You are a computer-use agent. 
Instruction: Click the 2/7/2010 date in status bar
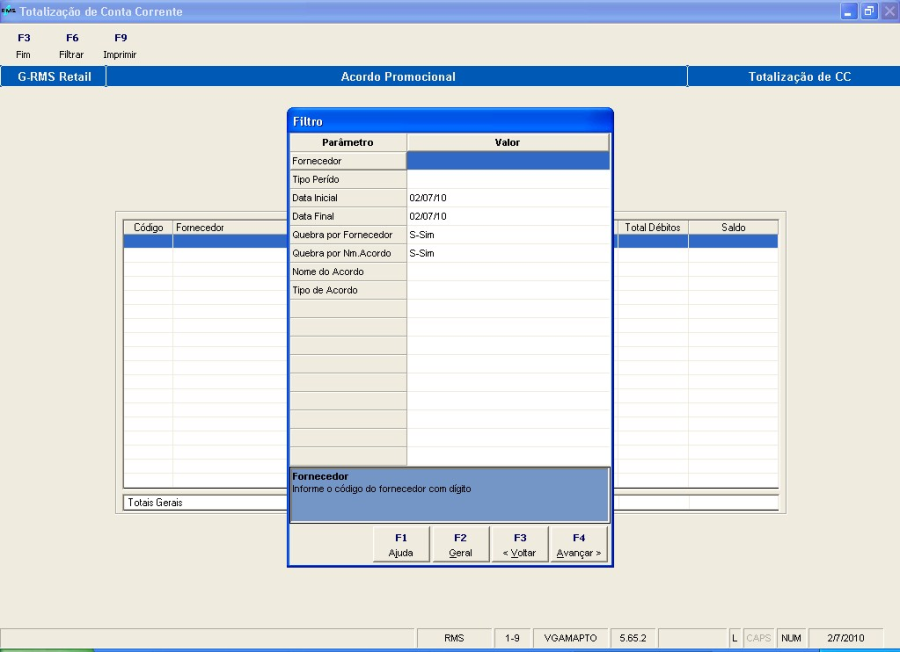coord(845,638)
